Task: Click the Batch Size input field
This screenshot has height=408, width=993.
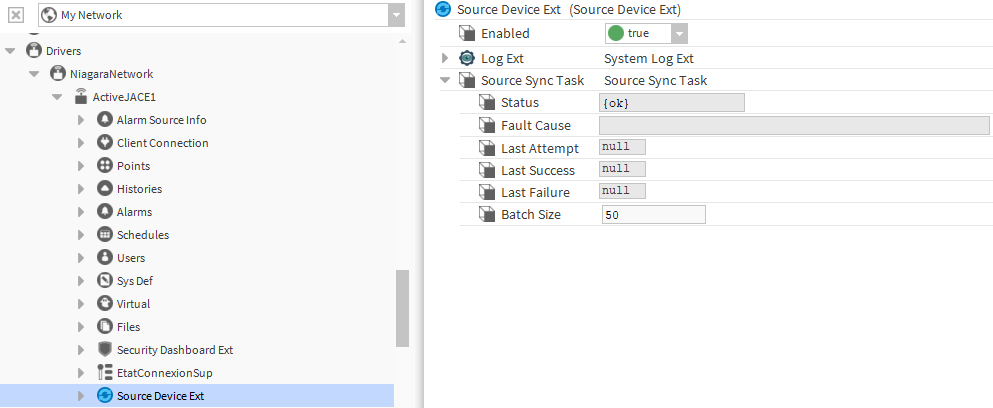Action: click(653, 215)
